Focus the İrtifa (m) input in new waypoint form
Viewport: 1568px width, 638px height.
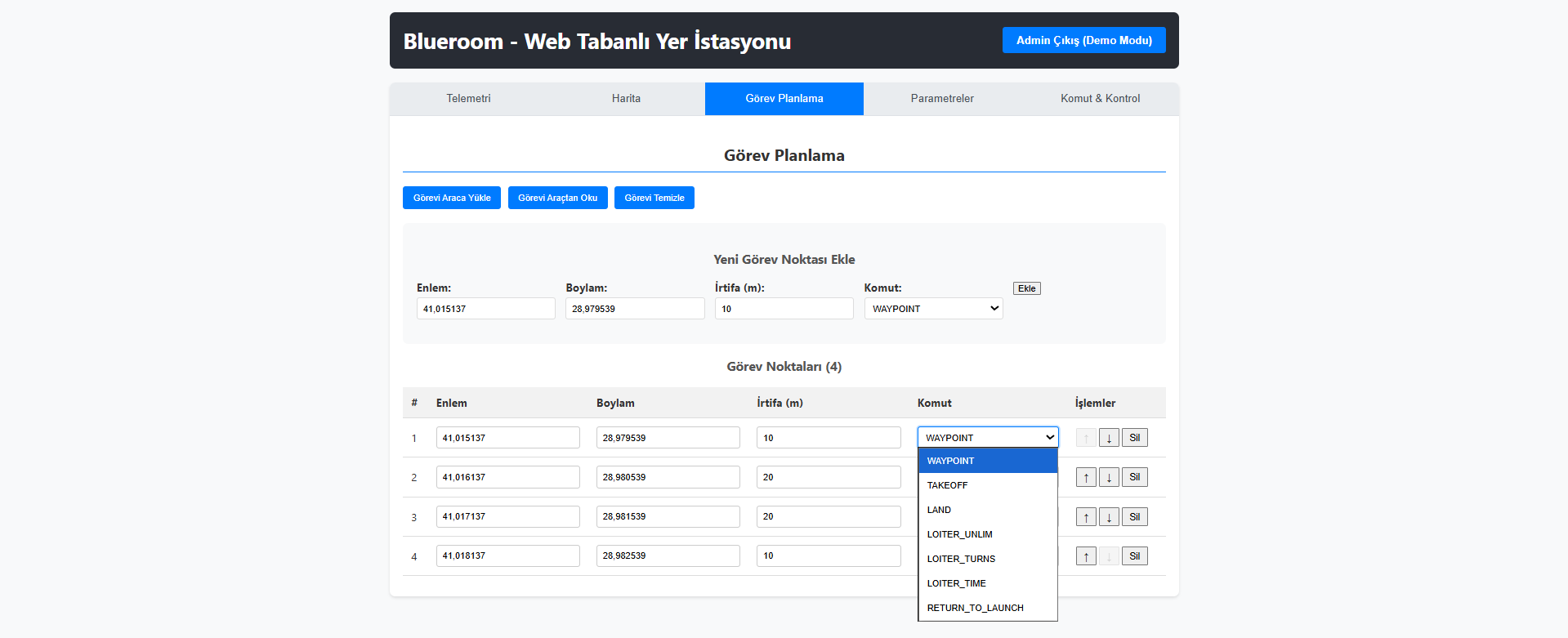tap(784, 309)
